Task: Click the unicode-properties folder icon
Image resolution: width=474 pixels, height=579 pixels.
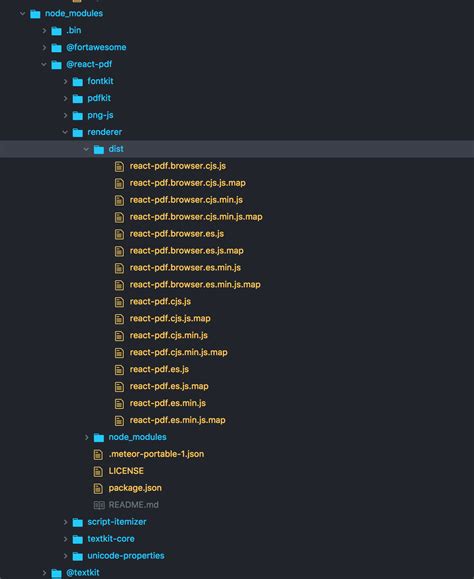Action: [78, 556]
